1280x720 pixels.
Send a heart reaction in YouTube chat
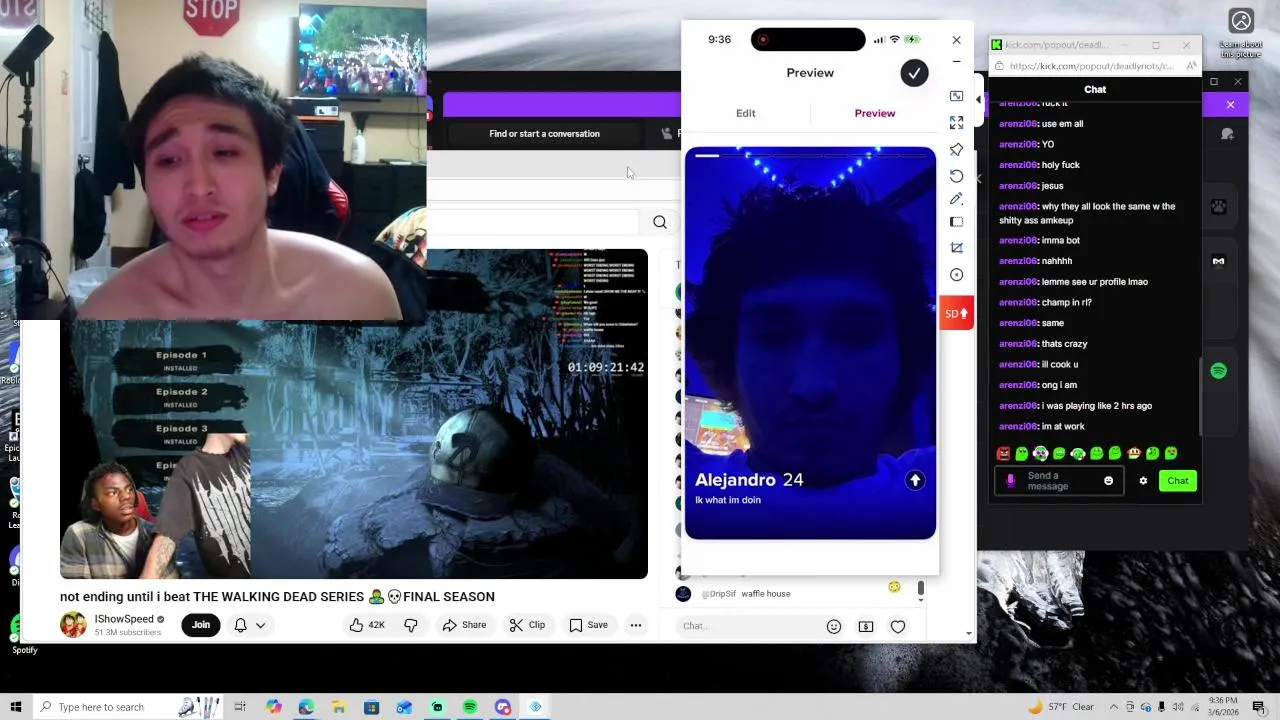[898, 627]
